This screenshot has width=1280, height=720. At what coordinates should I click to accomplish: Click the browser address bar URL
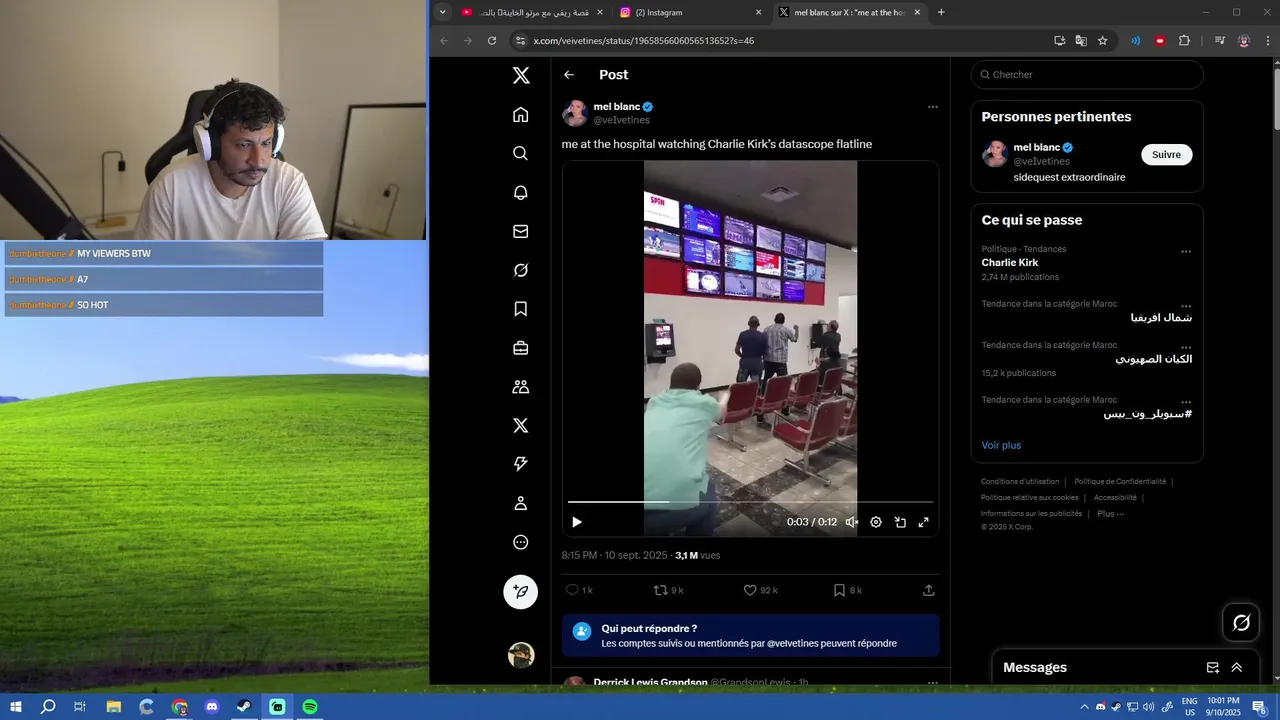coord(644,41)
